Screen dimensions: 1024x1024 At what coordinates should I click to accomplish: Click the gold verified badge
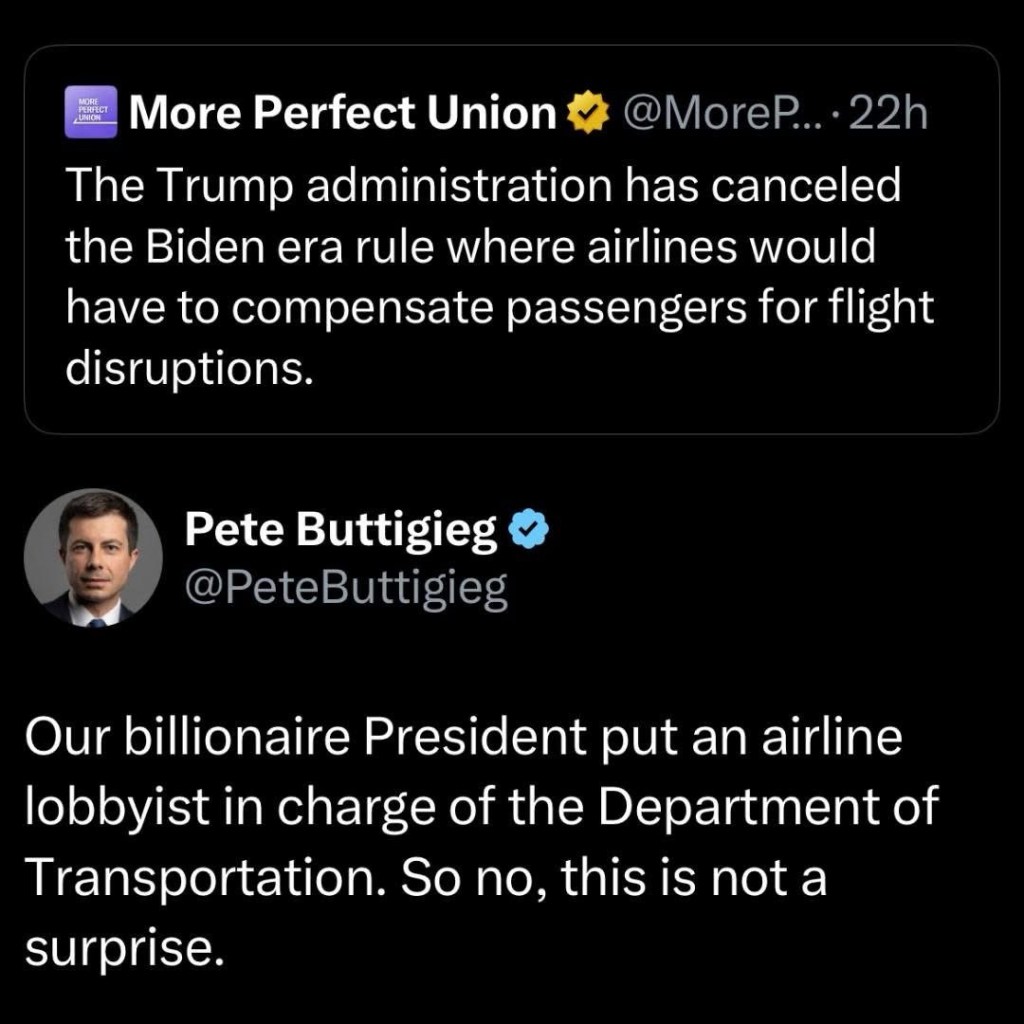[x=588, y=115]
